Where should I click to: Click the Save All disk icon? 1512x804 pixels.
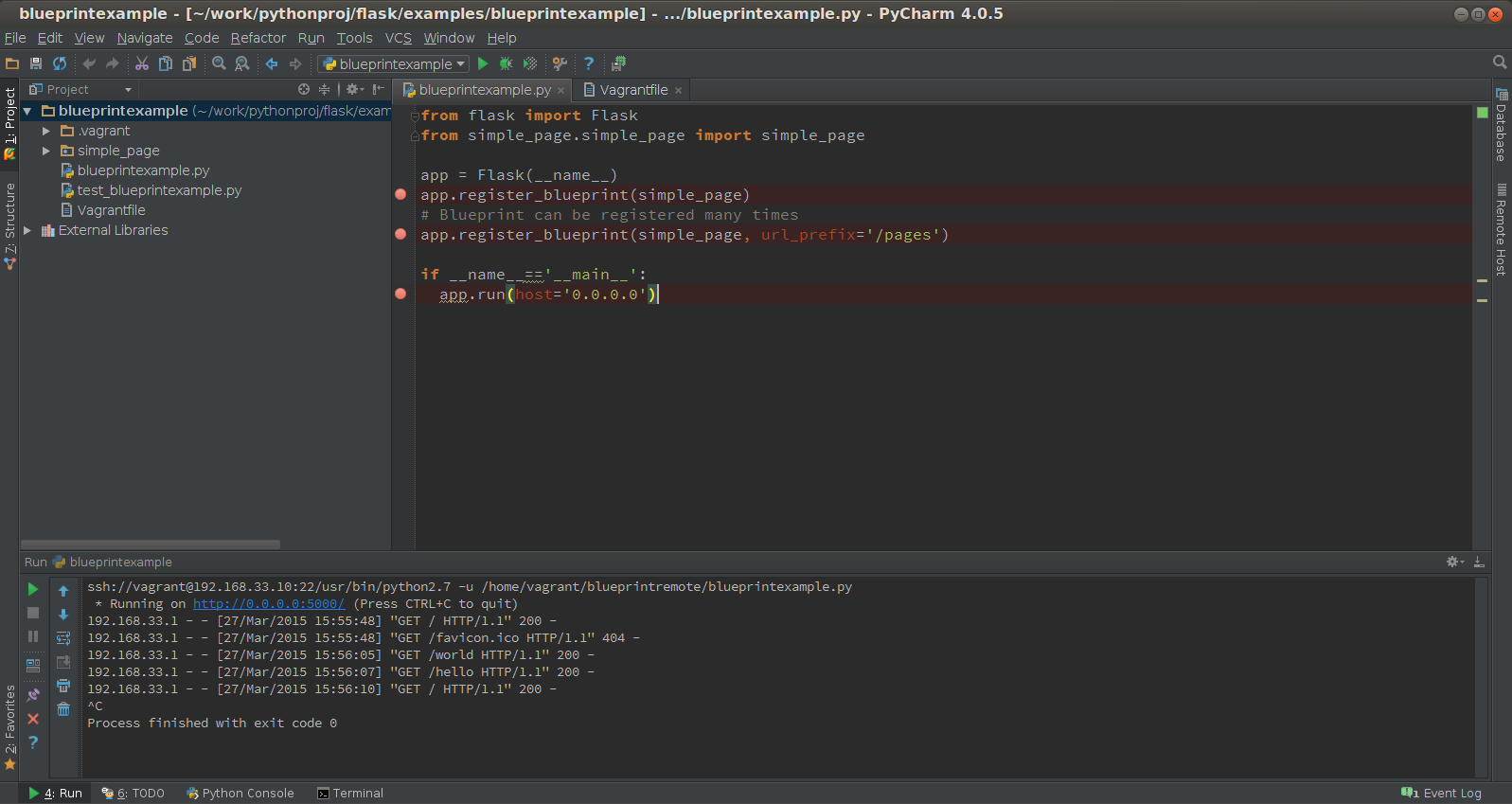[36, 63]
